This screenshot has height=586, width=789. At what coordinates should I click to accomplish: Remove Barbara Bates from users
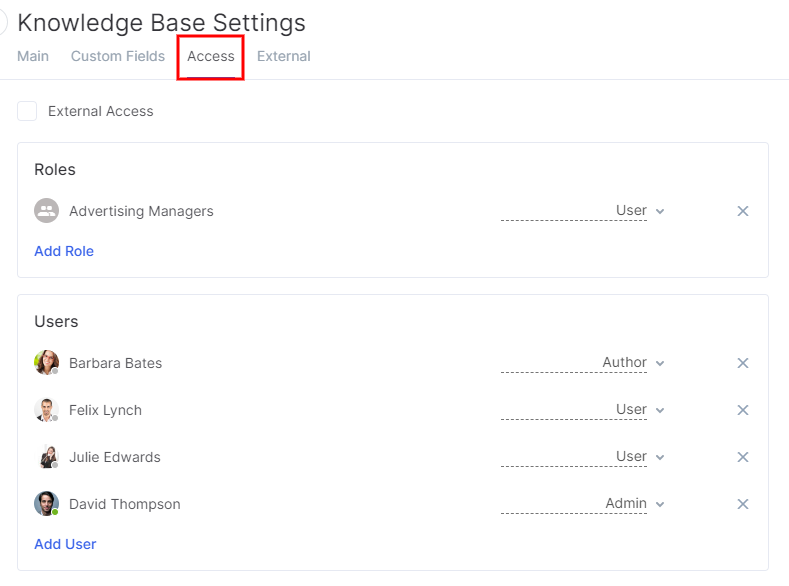pyautogui.click(x=742, y=363)
